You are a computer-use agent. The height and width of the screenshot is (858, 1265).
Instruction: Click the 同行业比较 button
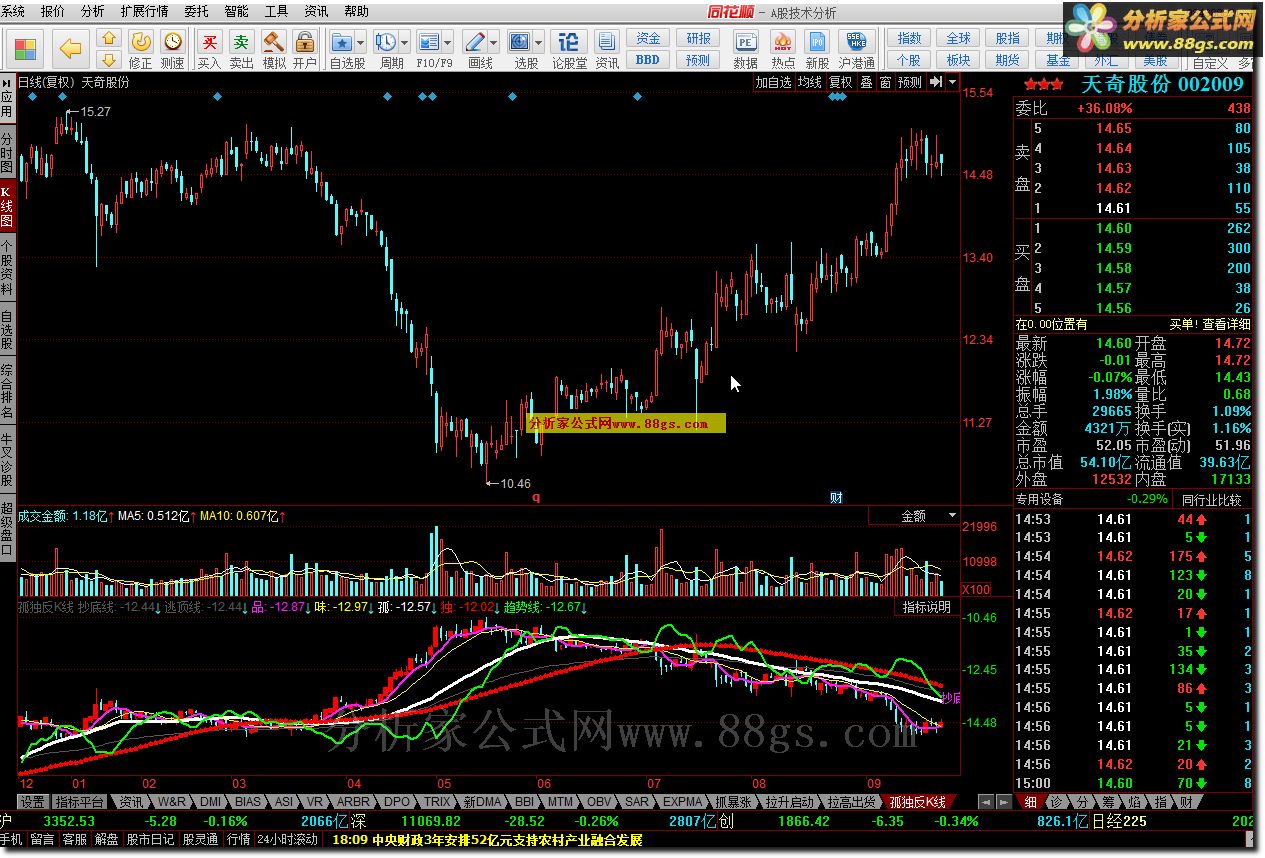point(1211,499)
